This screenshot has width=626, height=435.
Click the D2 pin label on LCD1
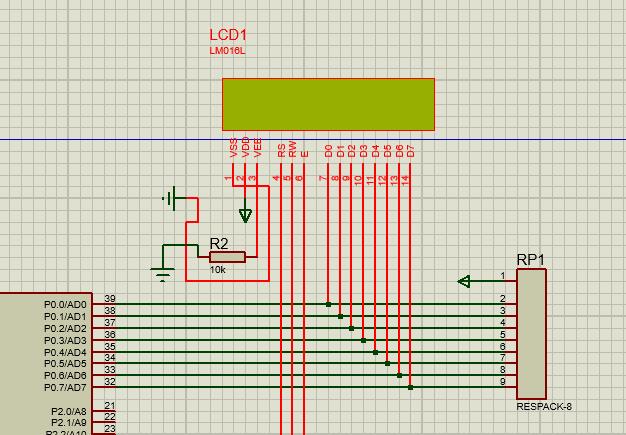pos(351,151)
